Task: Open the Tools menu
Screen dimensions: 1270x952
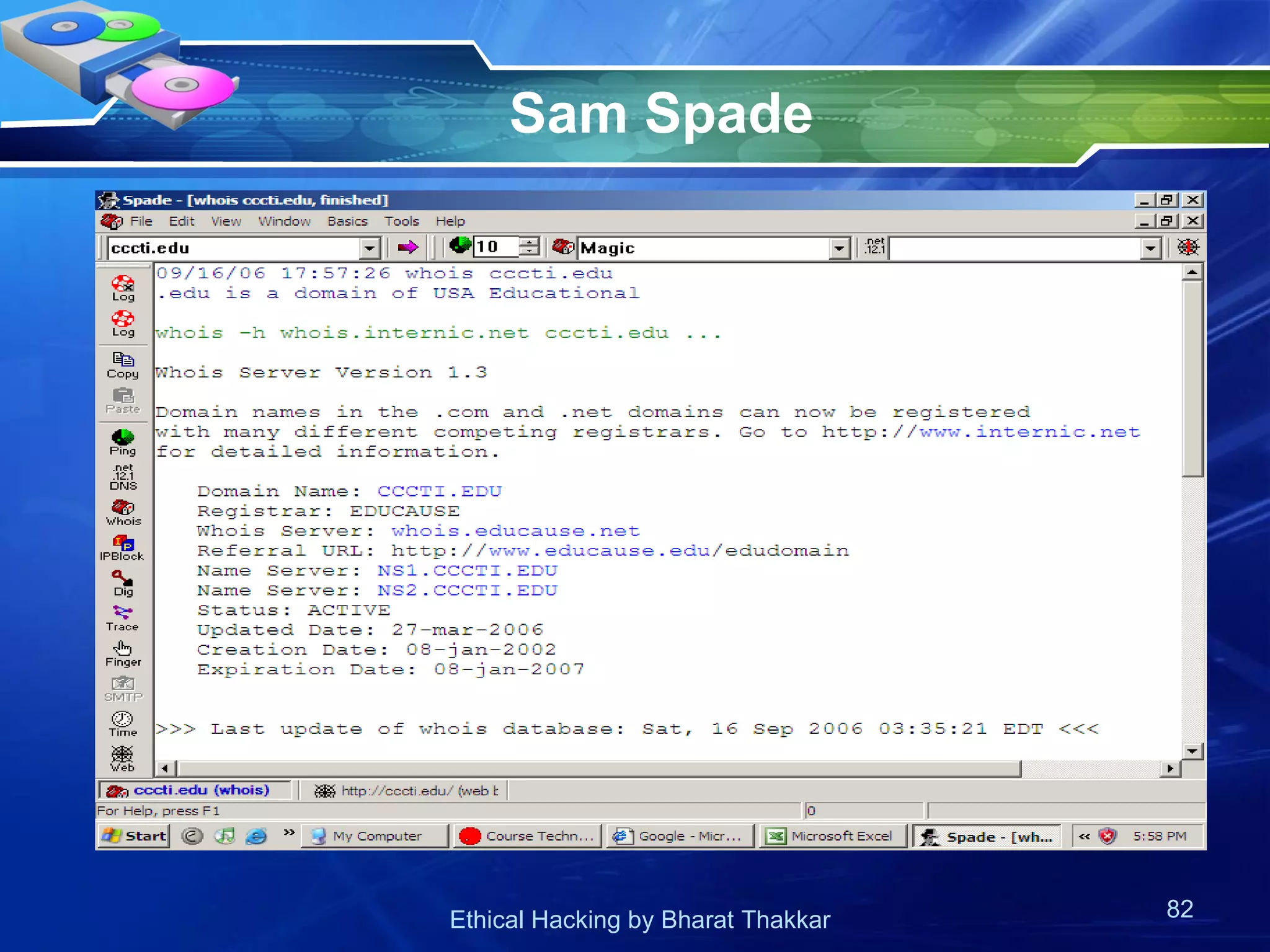Action: pyautogui.click(x=401, y=221)
